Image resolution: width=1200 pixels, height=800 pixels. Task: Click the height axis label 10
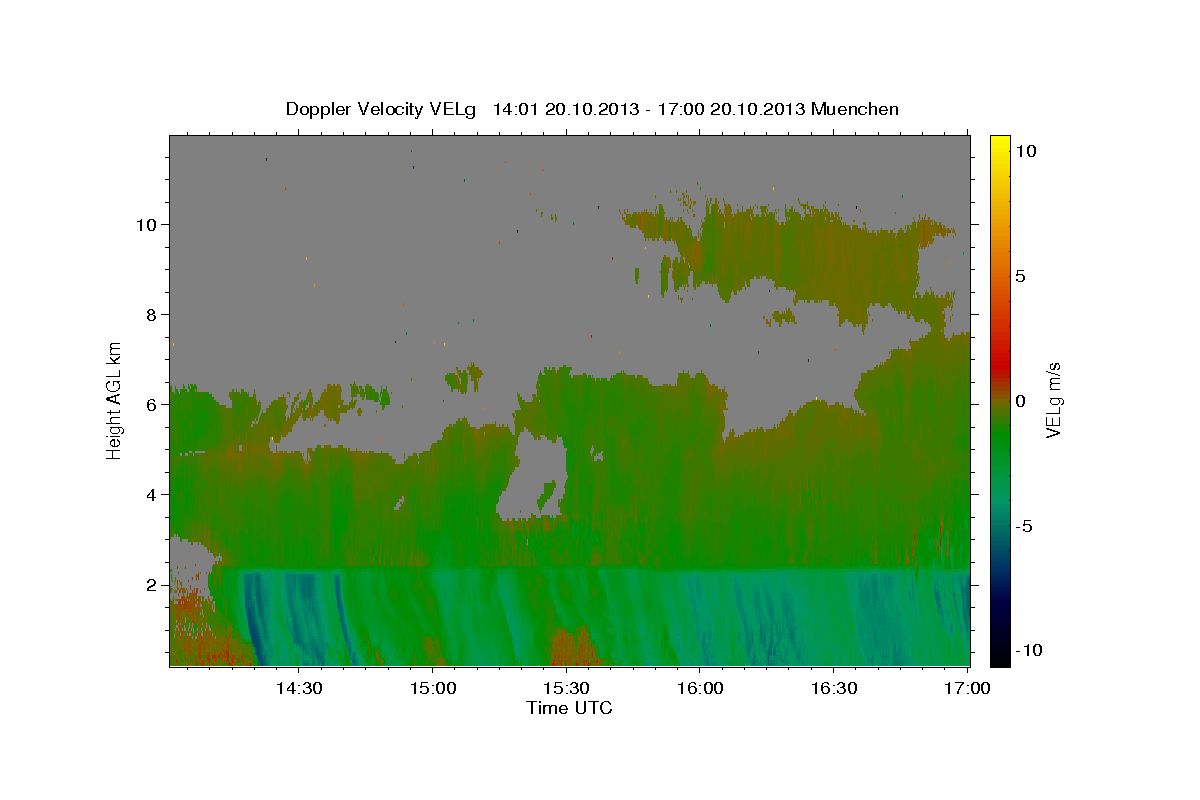pos(145,224)
